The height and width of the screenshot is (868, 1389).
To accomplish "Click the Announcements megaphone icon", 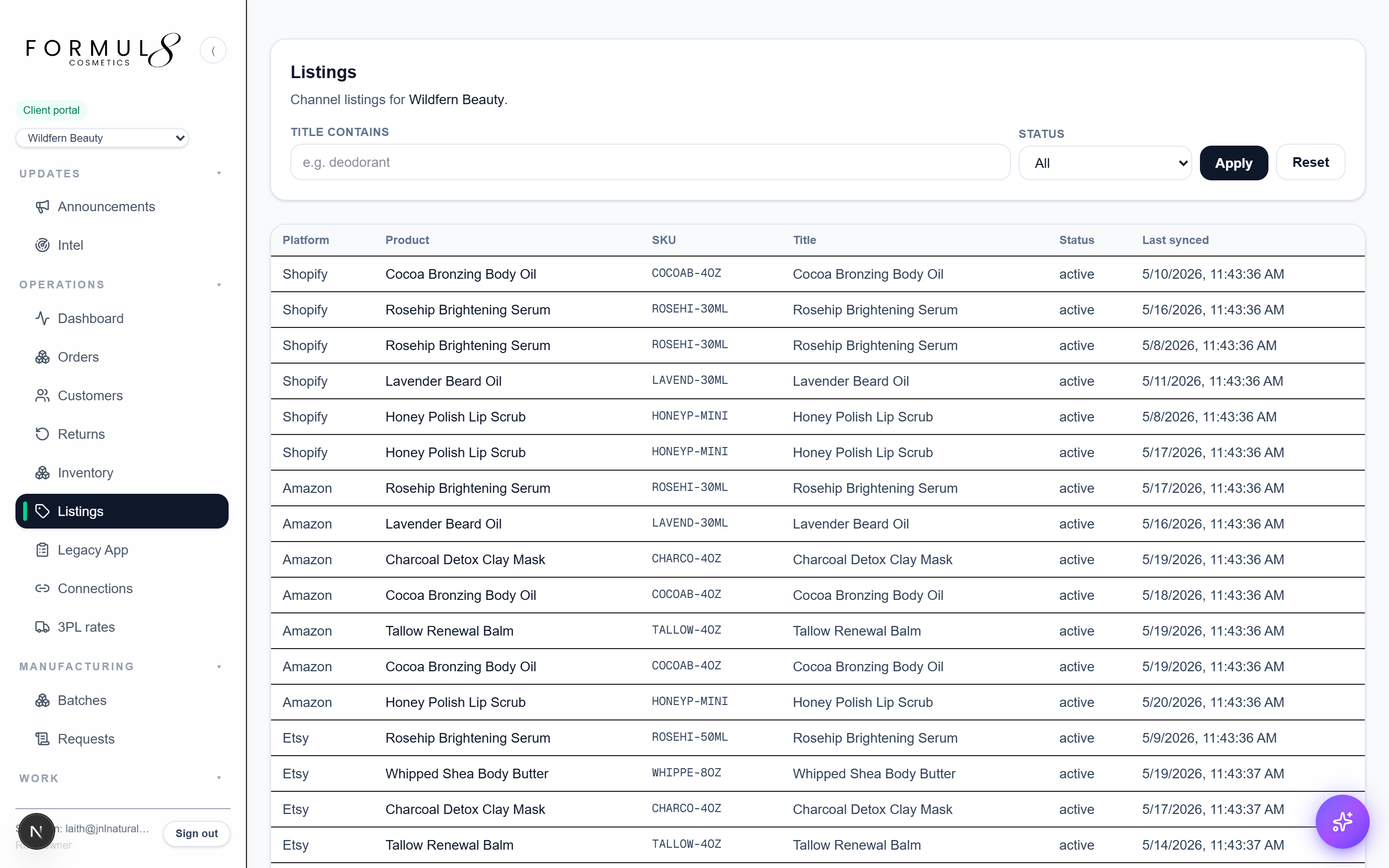I will pyautogui.click(x=42, y=207).
